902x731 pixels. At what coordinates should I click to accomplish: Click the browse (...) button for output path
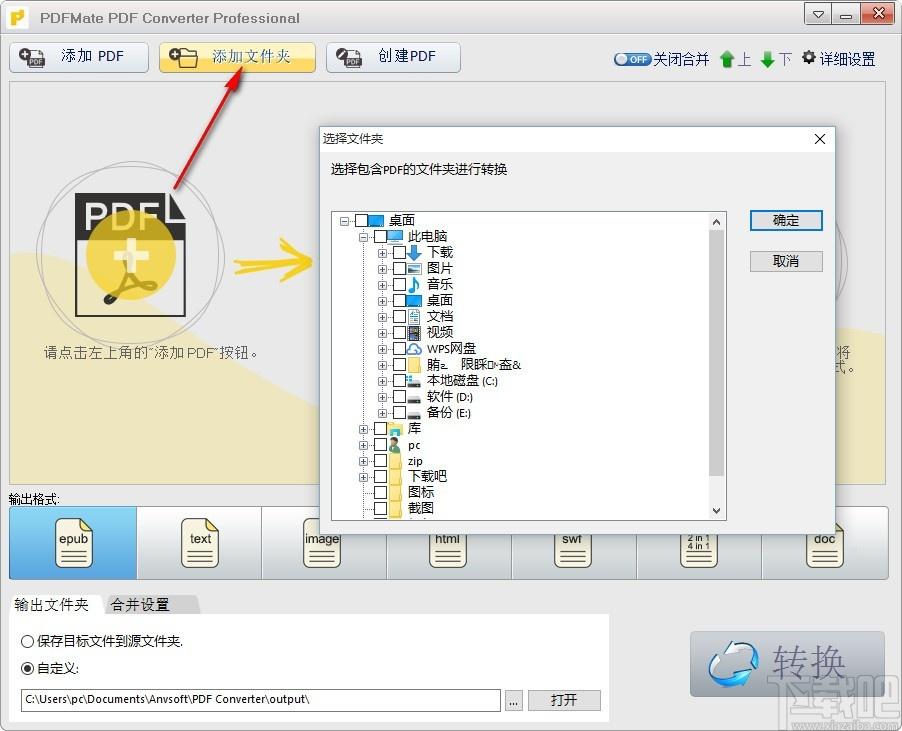click(514, 701)
